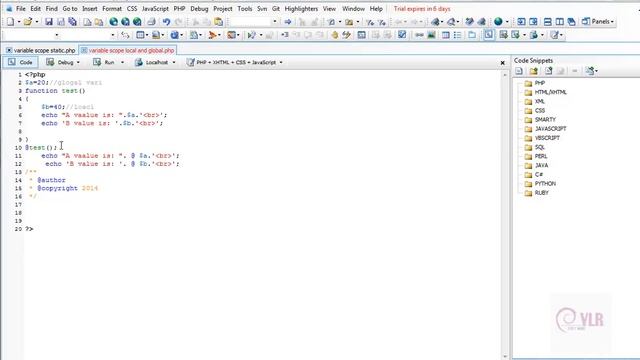Click the bulleted list icon
Screen dimensions: 640x360
tap(458, 35)
